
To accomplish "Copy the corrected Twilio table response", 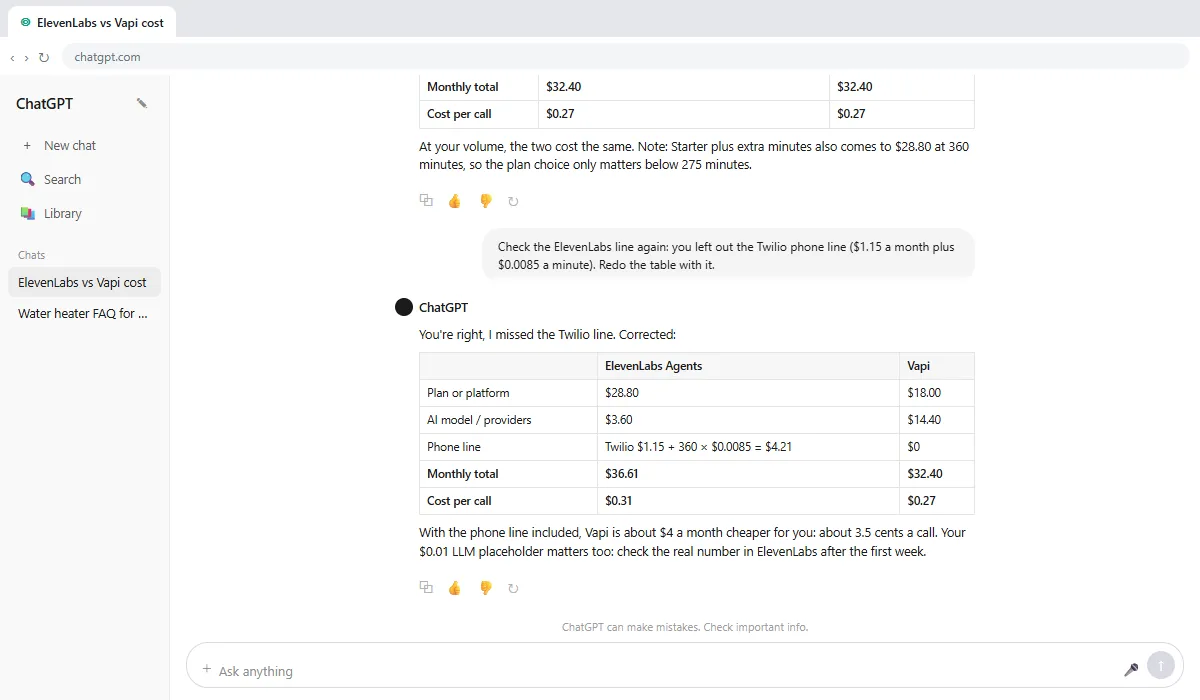I will click(x=426, y=587).
